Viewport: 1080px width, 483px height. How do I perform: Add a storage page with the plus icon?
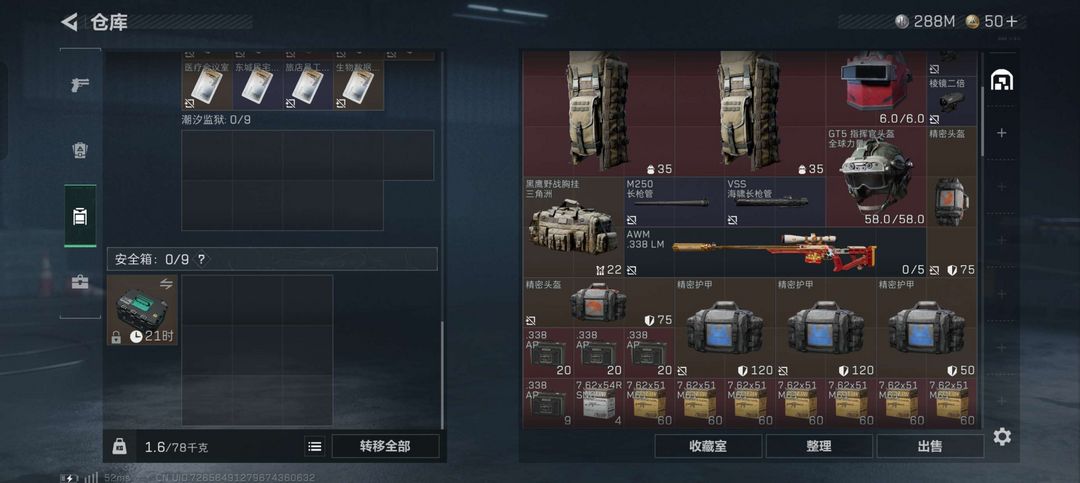pyautogui.click(x=1002, y=132)
